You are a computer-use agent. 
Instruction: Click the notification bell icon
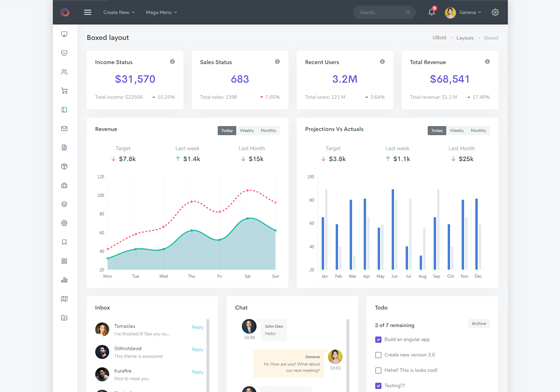(432, 12)
